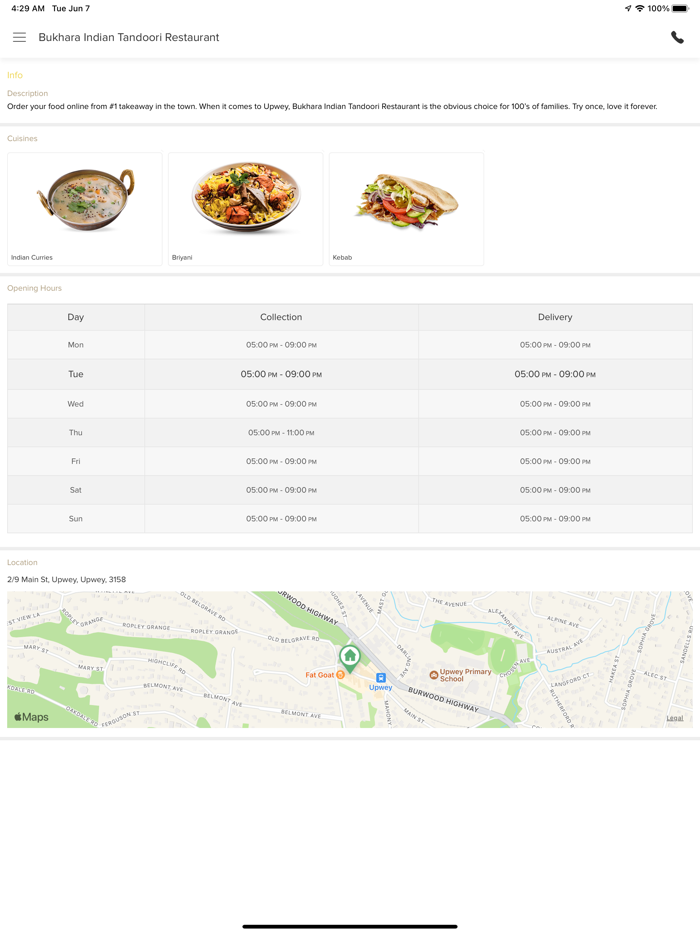Select the Briyani cuisine card
700x934 pixels.
click(246, 209)
